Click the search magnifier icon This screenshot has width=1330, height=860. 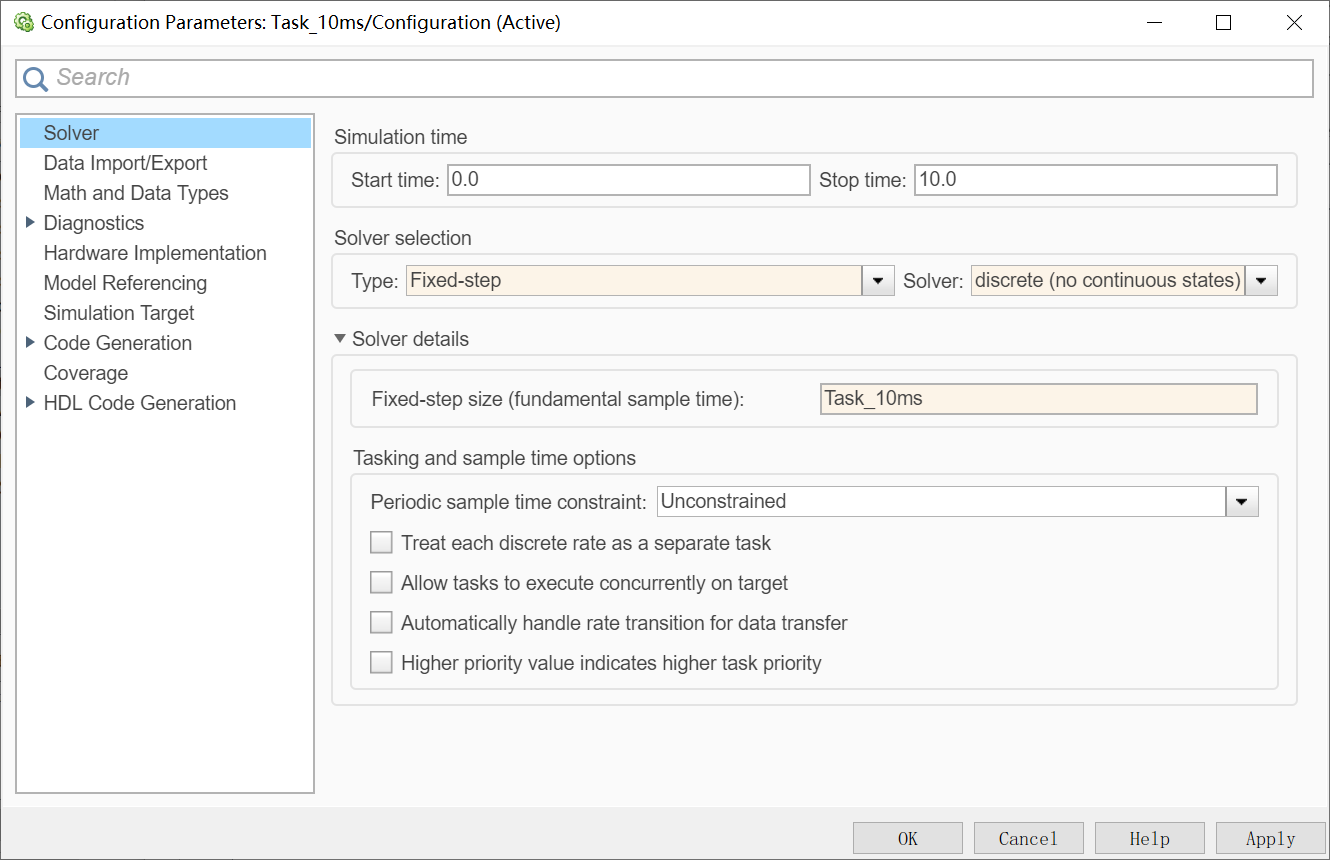click(x=36, y=78)
